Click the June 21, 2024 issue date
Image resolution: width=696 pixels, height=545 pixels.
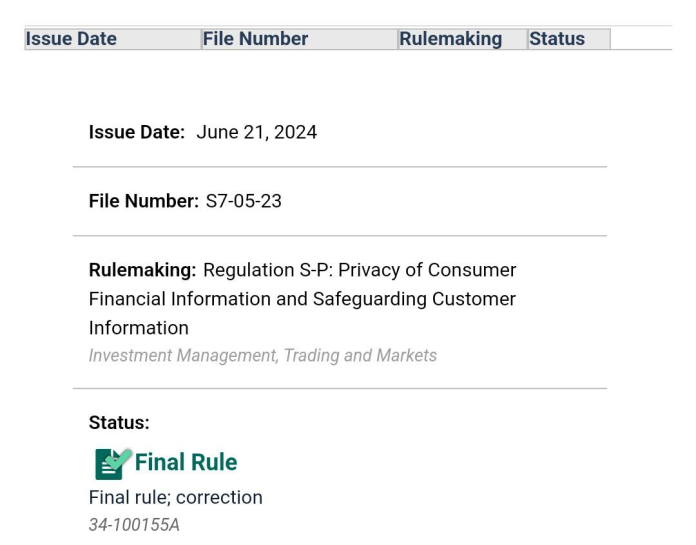pyautogui.click(x=257, y=132)
